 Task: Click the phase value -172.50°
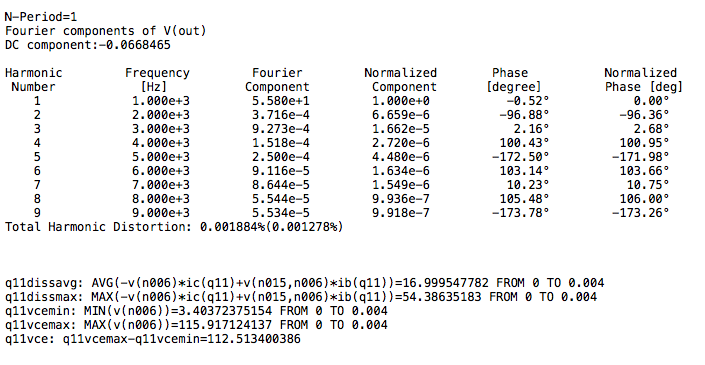tap(521, 157)
